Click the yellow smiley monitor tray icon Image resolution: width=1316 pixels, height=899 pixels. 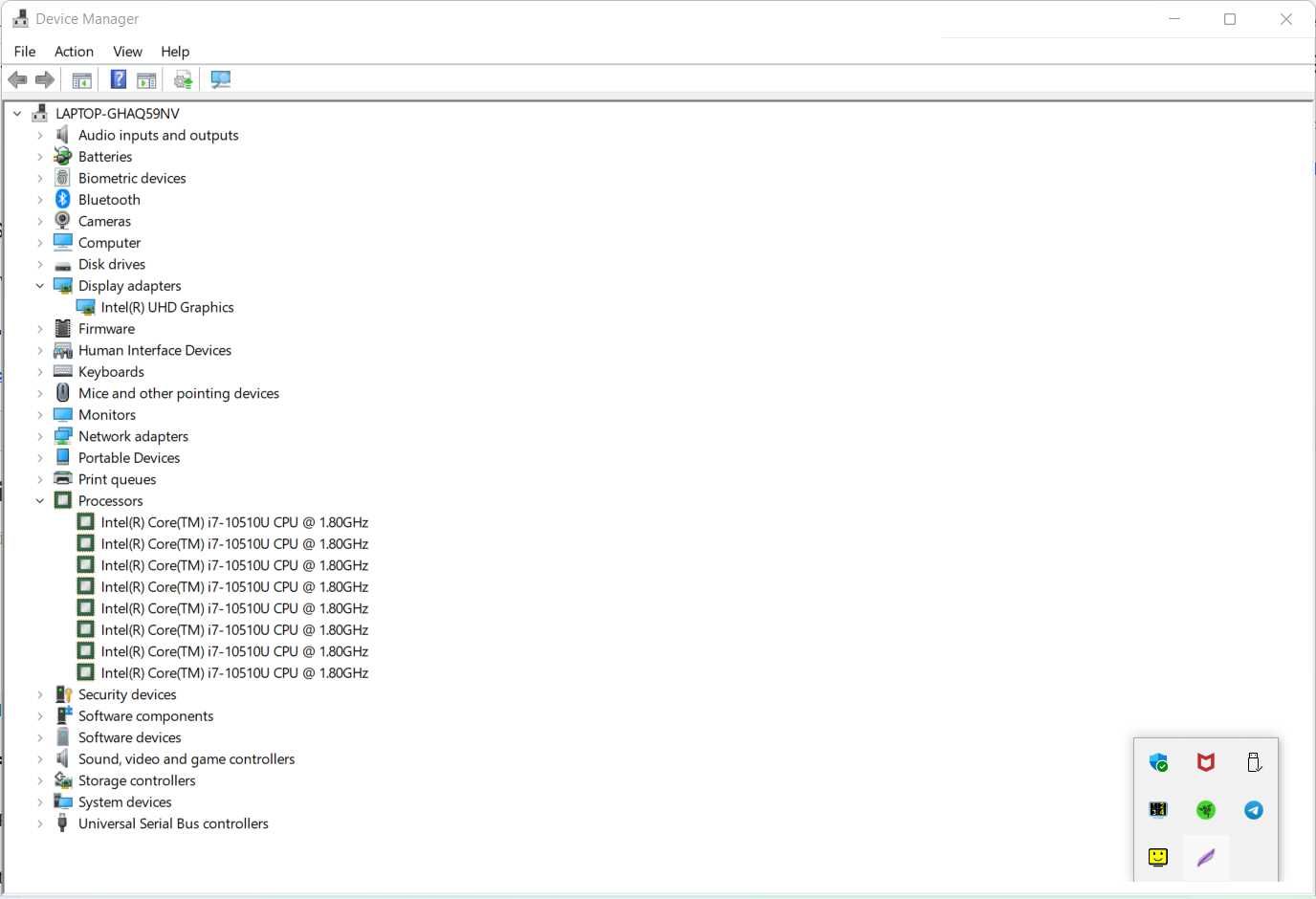click(x=1158, y=857)
